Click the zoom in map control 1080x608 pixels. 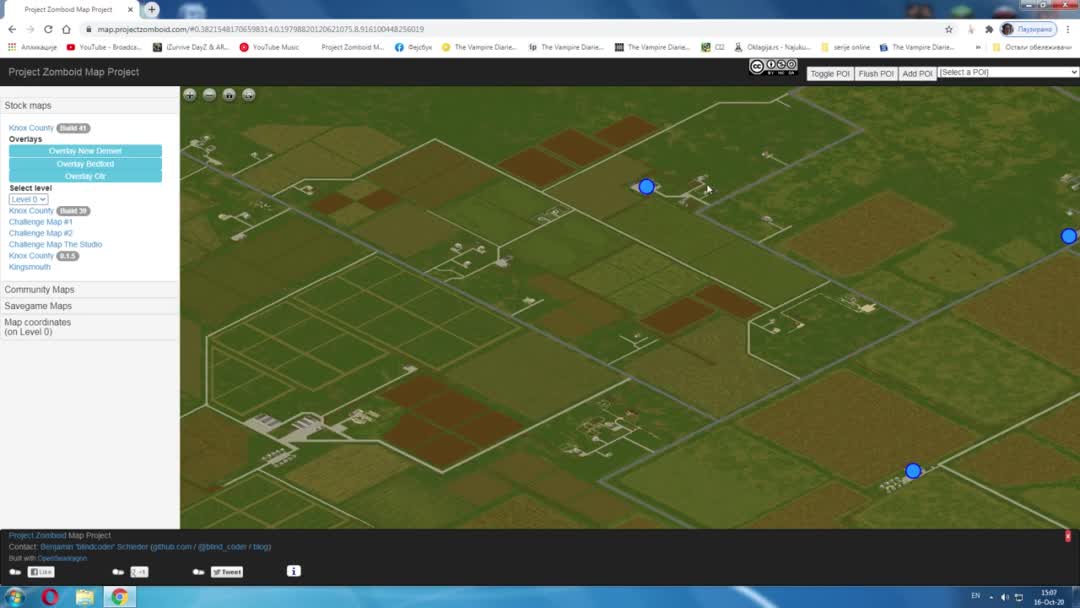[189, 95]
